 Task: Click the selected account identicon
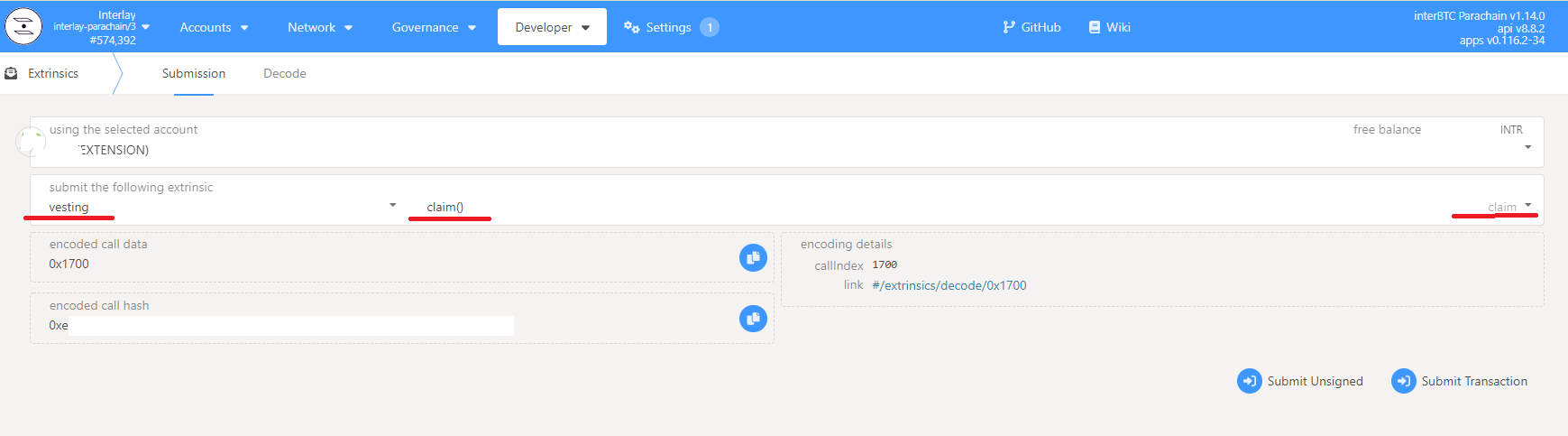[x=32, y=142]
